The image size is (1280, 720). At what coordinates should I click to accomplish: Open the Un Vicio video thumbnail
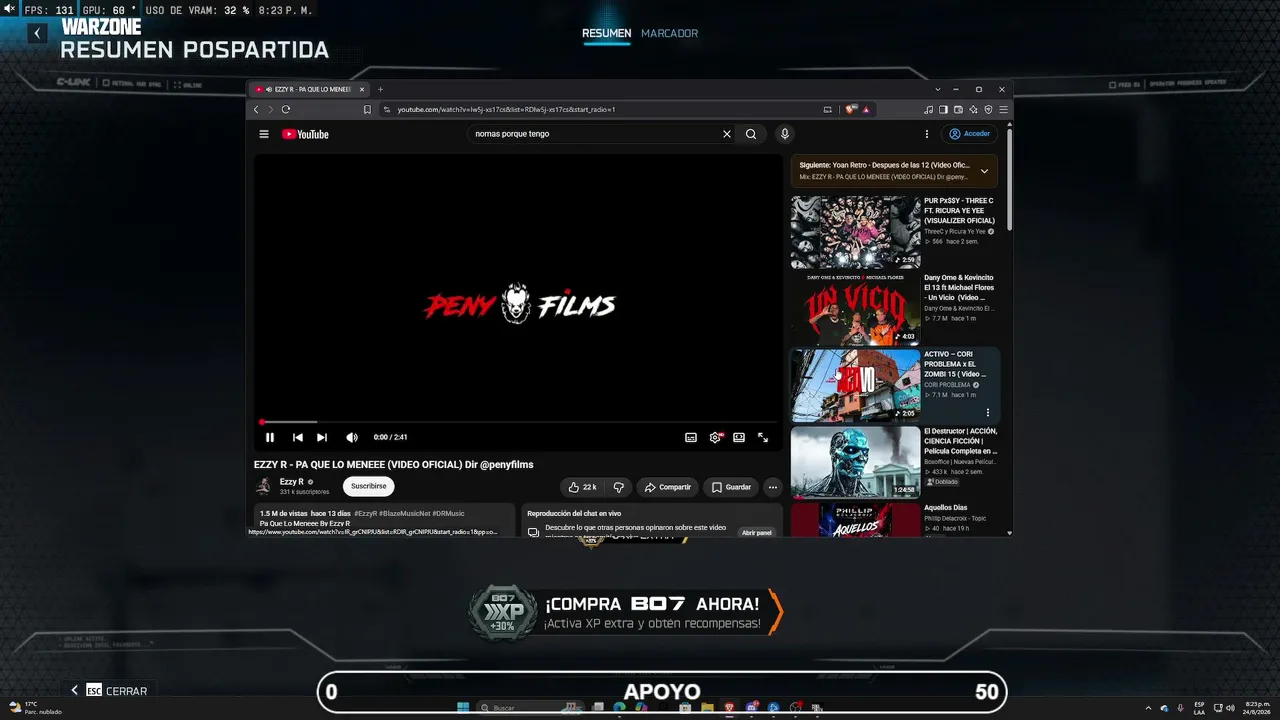[856, 309]
